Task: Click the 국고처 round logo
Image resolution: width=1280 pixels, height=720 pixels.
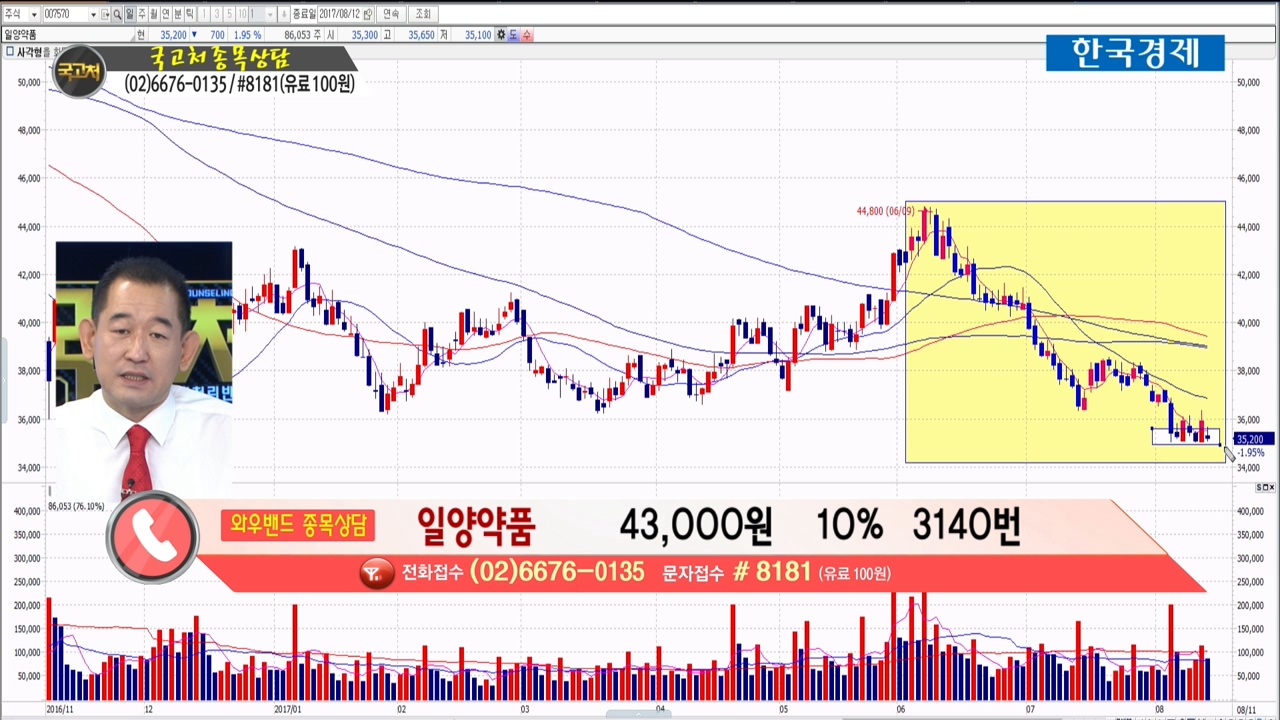Action: (79, 72)
